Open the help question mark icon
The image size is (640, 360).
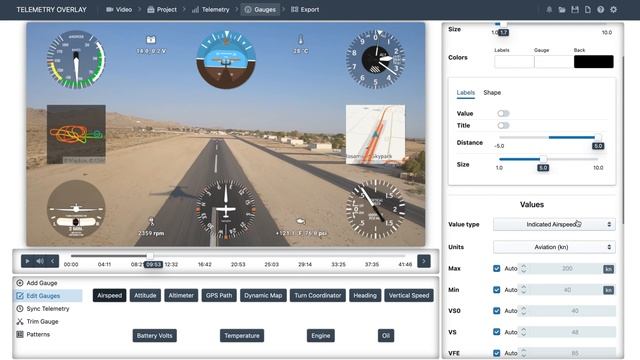600,9
